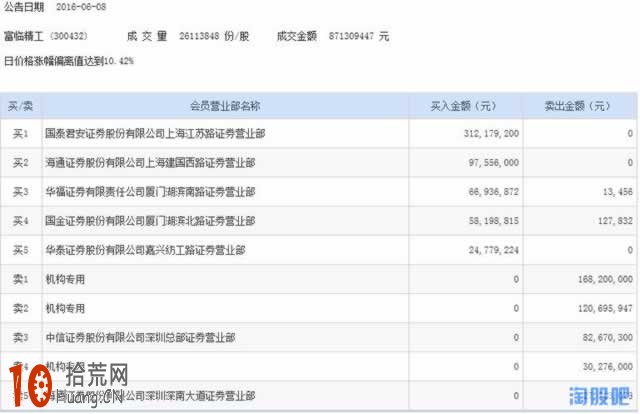This screenshot has width=640, height=414.
Task: Select buy amount 24,779,224
Action: click(494, 250)
